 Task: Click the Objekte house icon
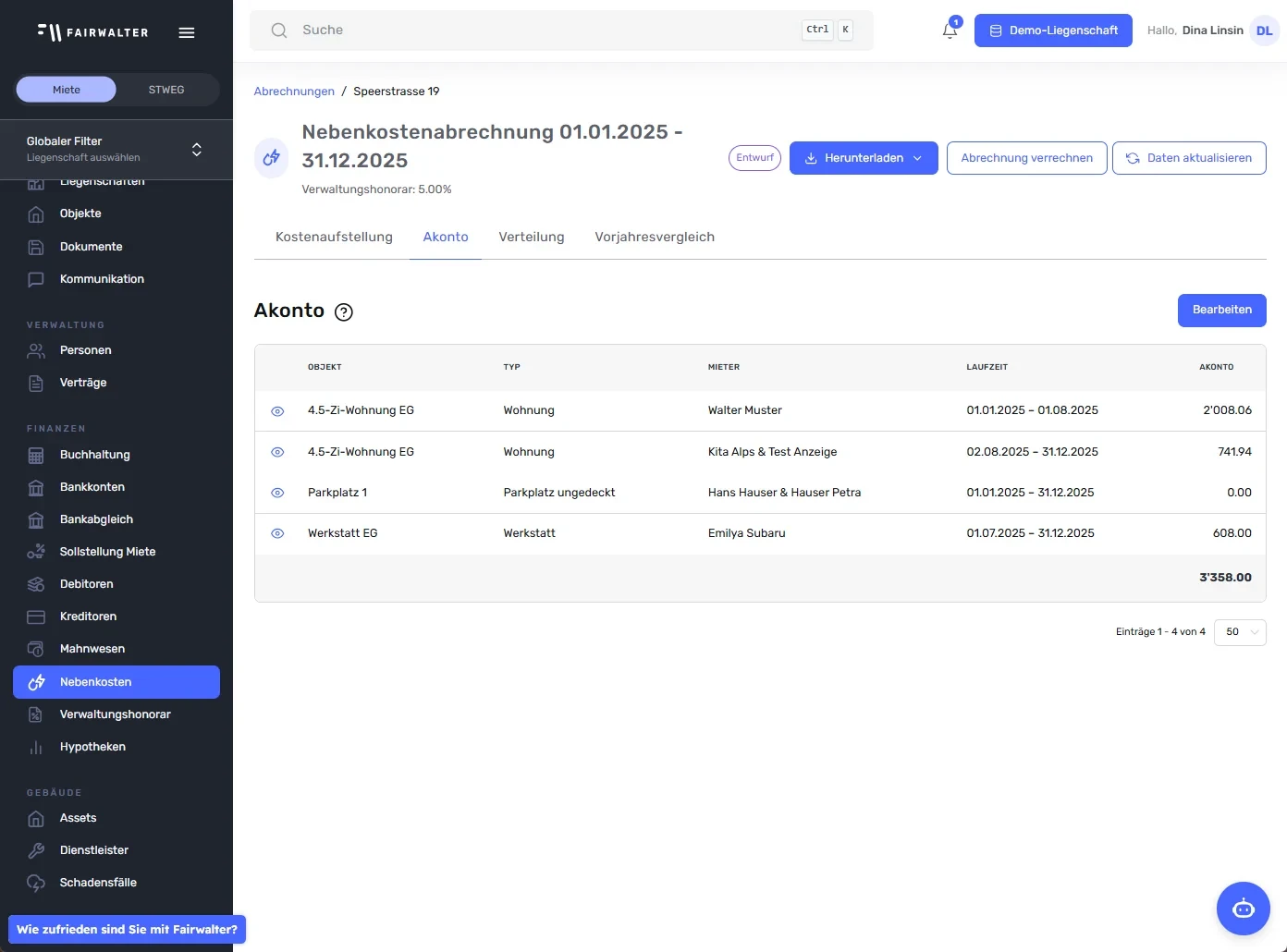[36, 214]
